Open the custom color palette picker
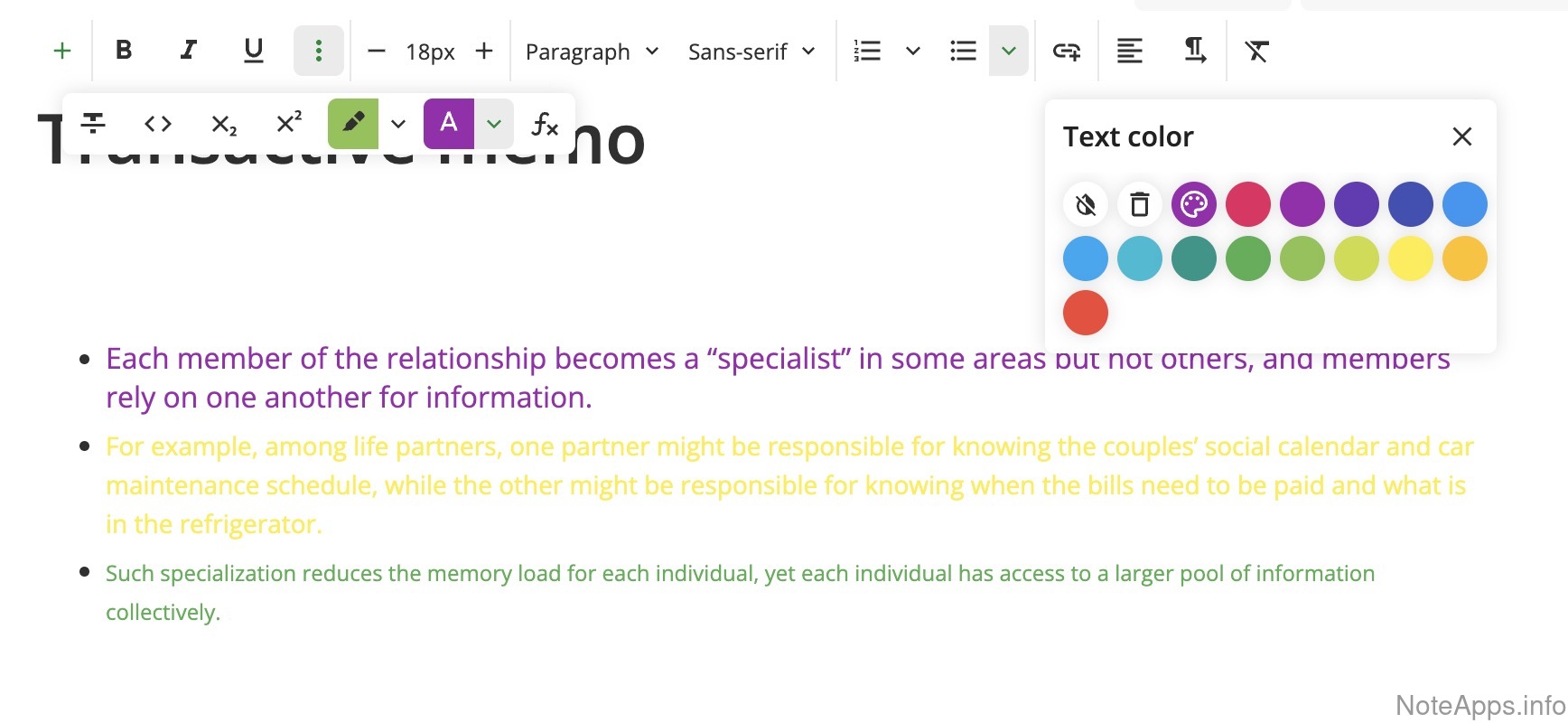This screenshot has height=723, width=1568. point(1193,204)
